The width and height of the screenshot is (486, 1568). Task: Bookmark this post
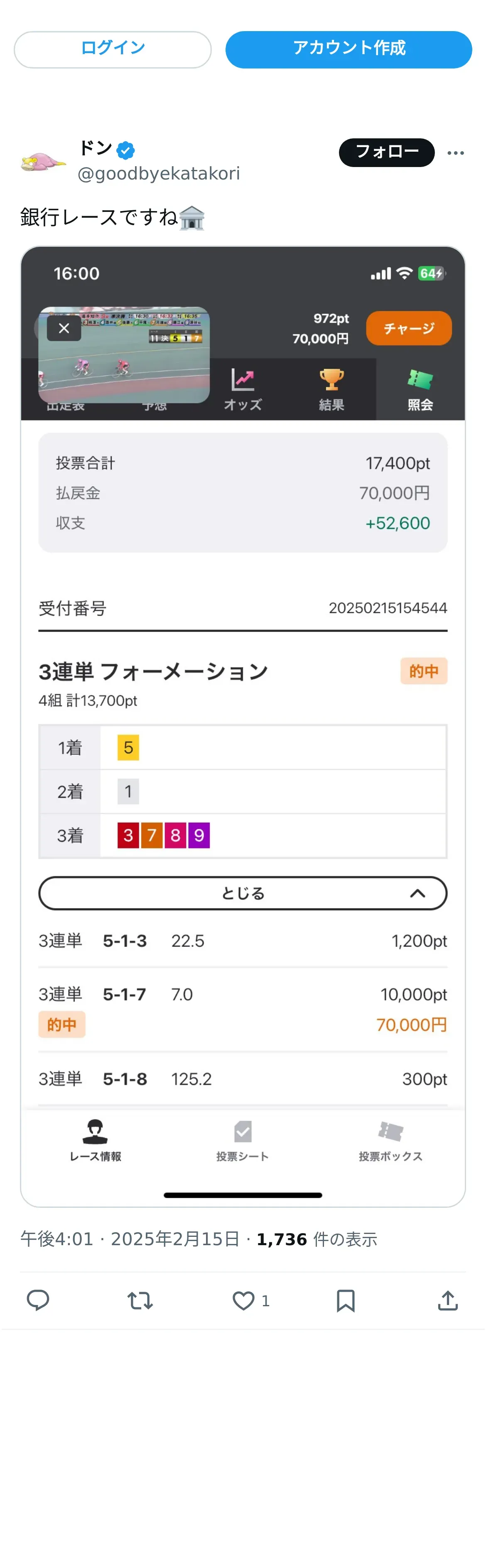click(346, 1300)
